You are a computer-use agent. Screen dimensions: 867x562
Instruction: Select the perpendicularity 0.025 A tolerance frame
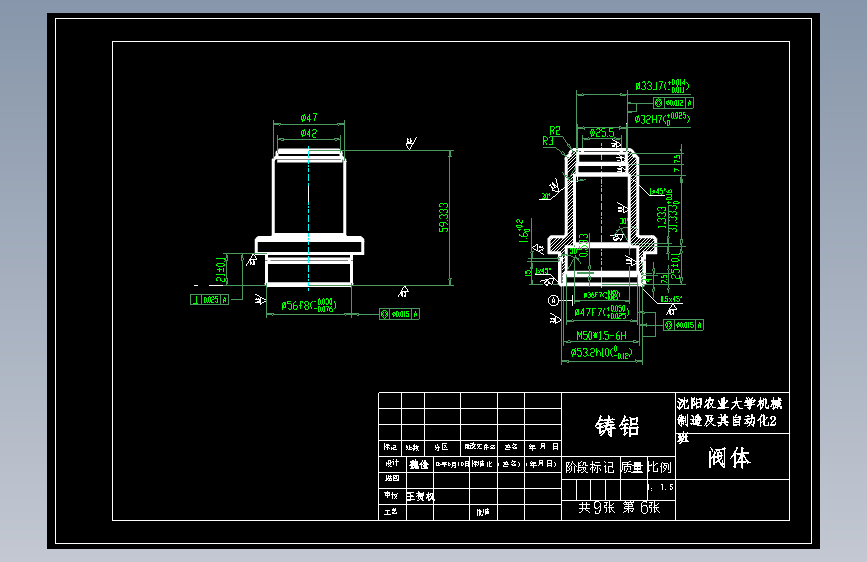[210, 300]
